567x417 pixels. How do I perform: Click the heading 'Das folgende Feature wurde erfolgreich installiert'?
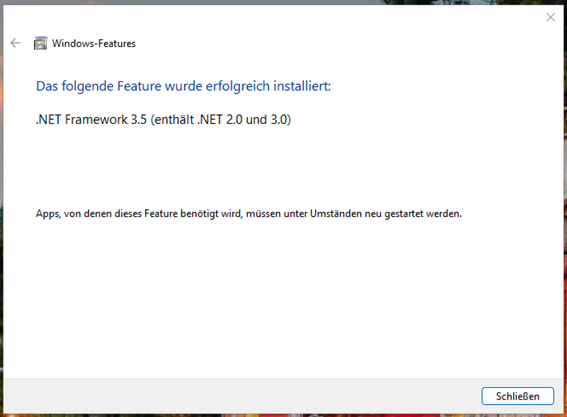point(183,86)
